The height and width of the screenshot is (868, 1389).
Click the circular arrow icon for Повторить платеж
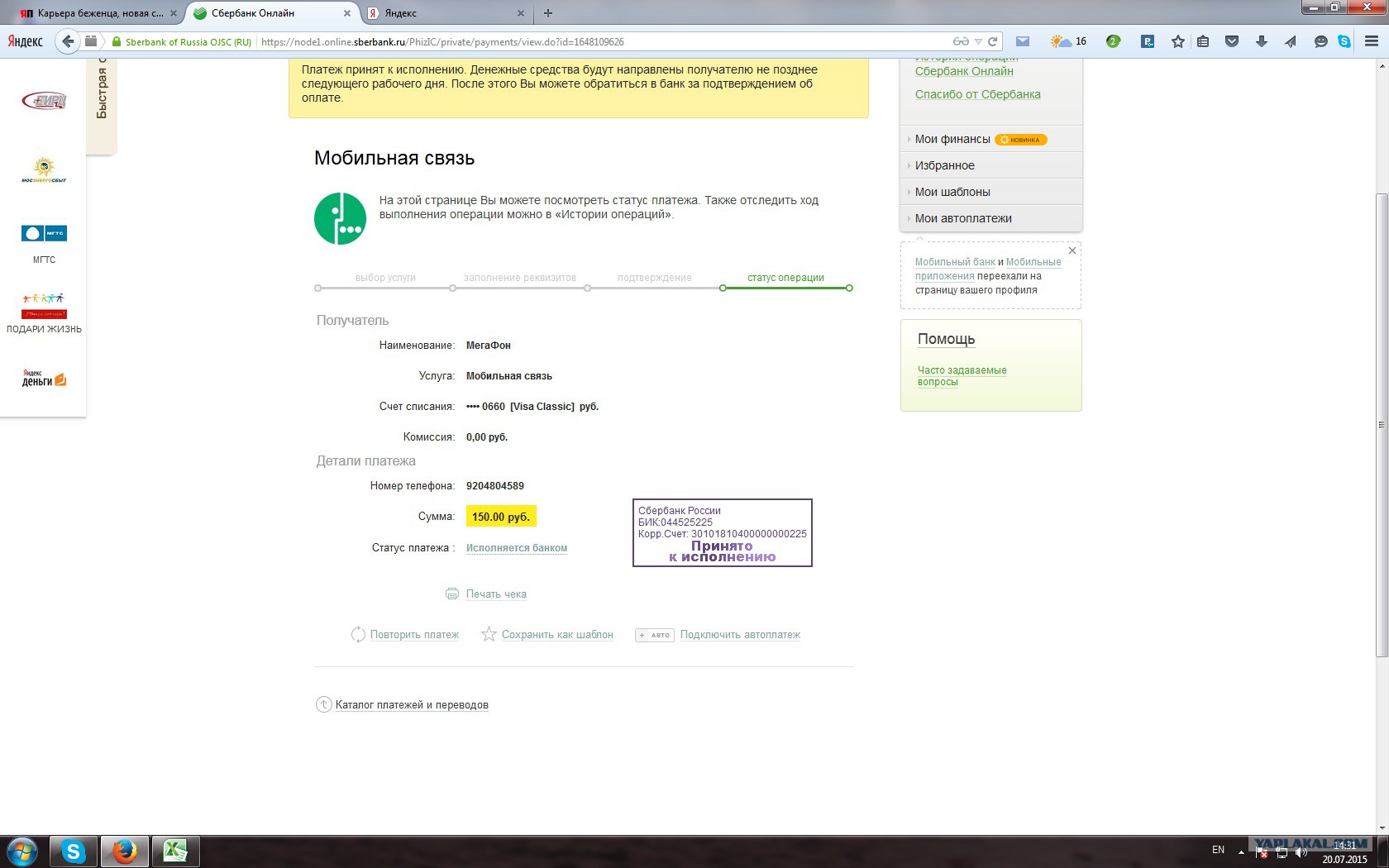tap(358, 634)
